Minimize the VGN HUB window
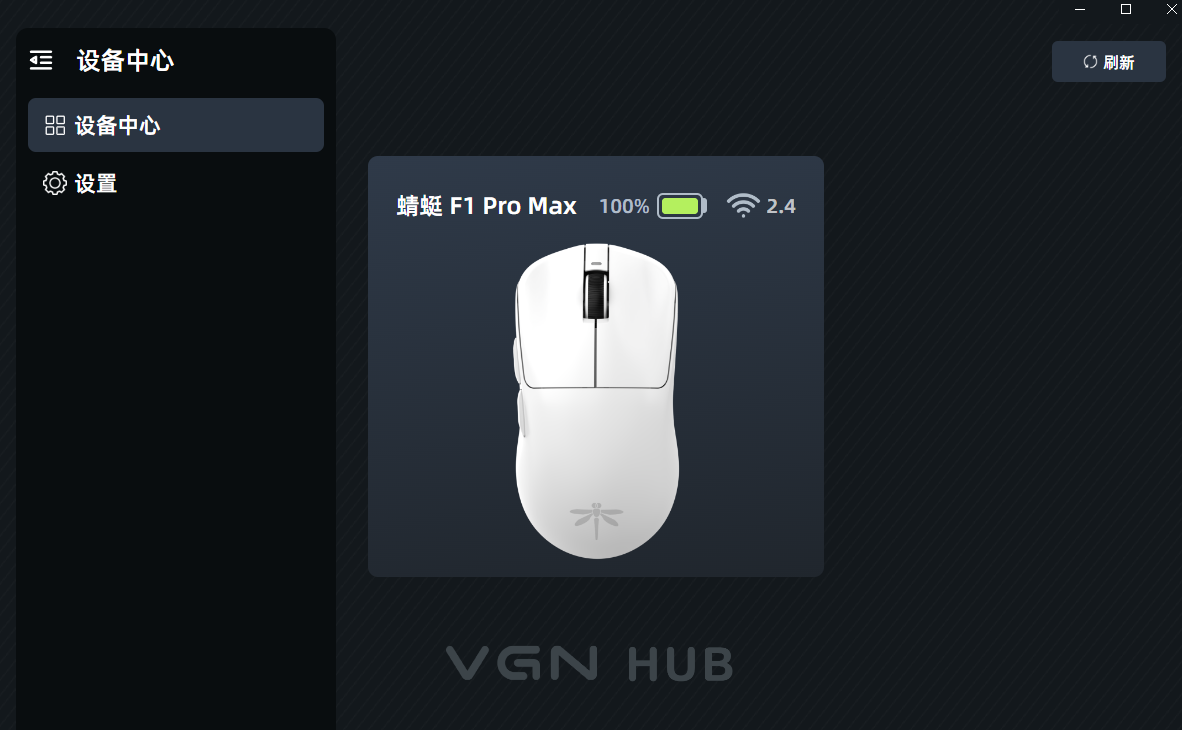The image size is (1182, 730). 1079,9
